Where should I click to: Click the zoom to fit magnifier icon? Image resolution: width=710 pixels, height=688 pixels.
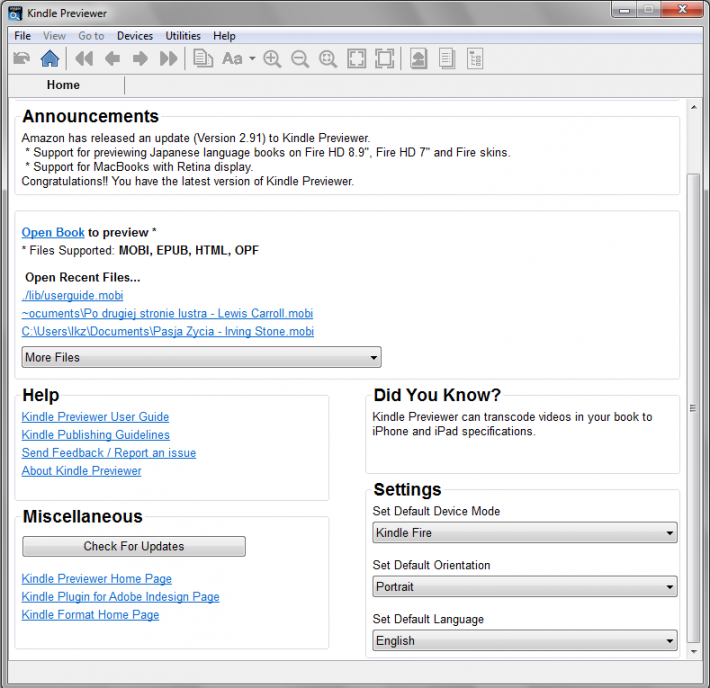pyautogui.click(x=328, y=59)
